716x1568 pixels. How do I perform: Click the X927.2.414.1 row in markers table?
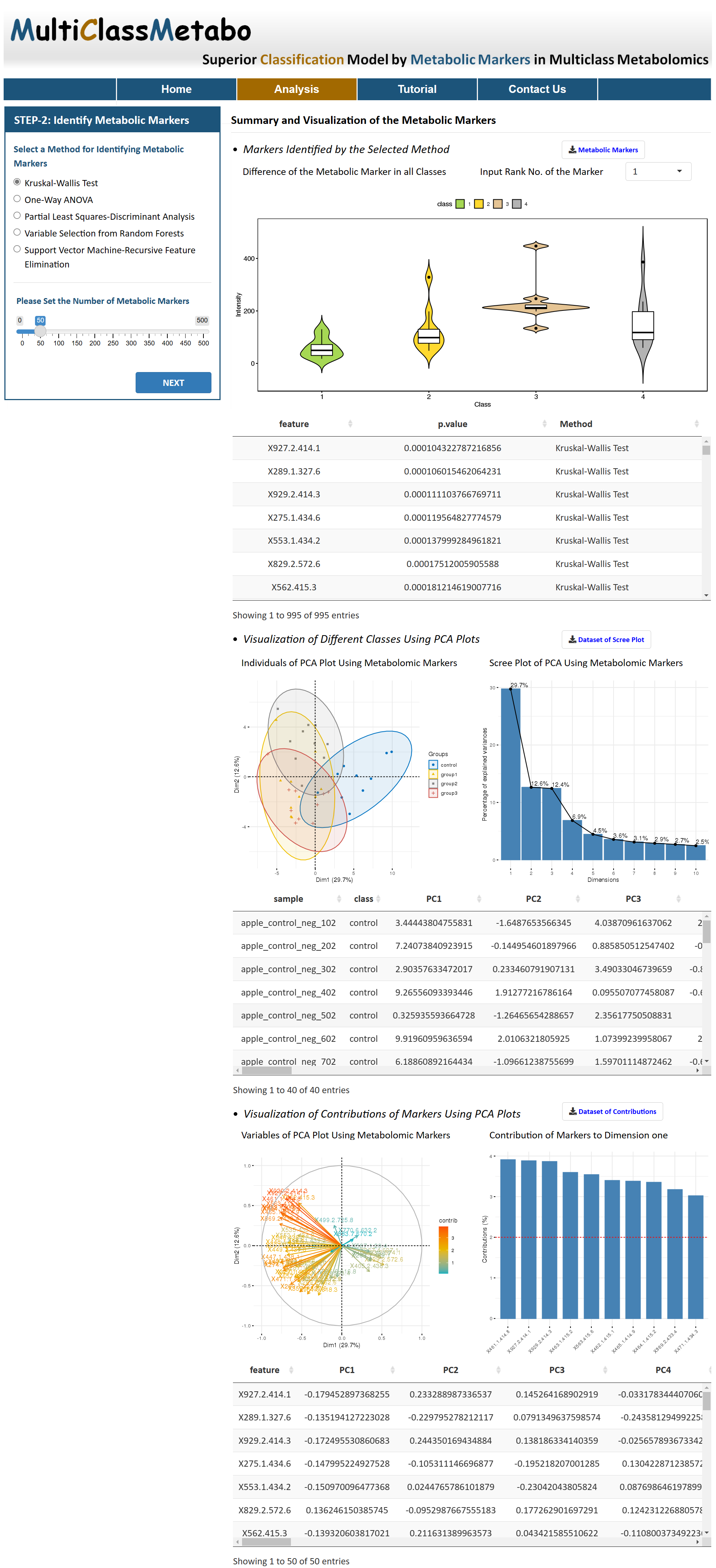coord(467,448)
